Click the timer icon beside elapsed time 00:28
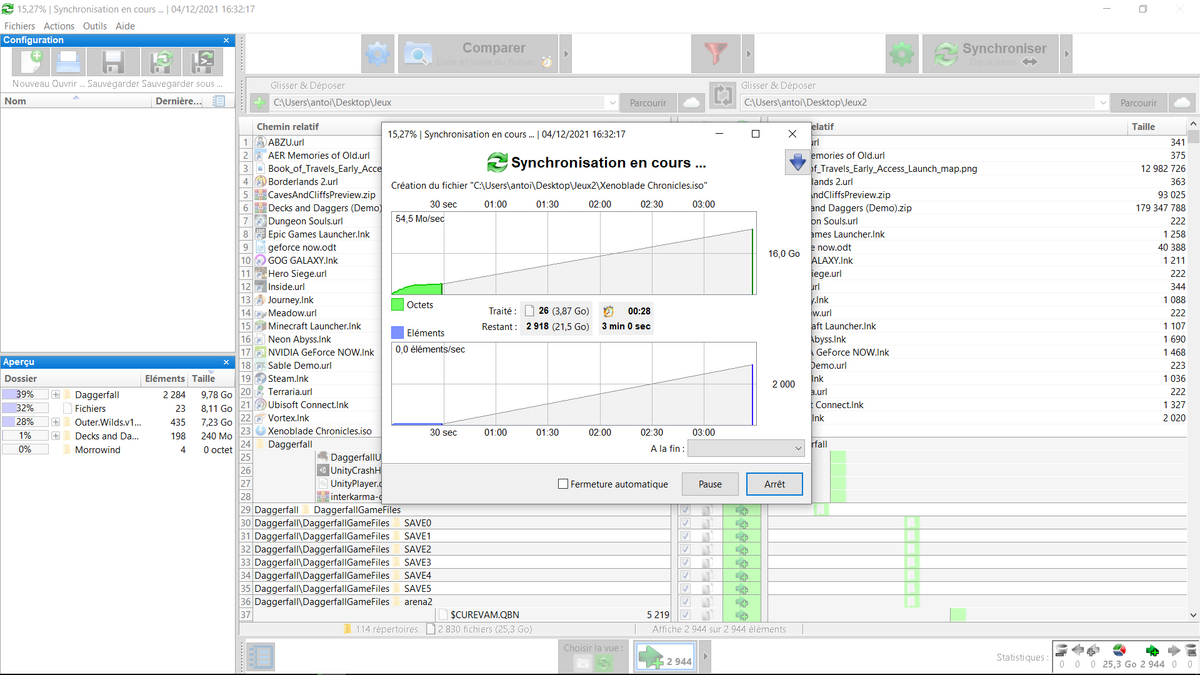Viewport: 1200px width, 675px height. (608, 311)
